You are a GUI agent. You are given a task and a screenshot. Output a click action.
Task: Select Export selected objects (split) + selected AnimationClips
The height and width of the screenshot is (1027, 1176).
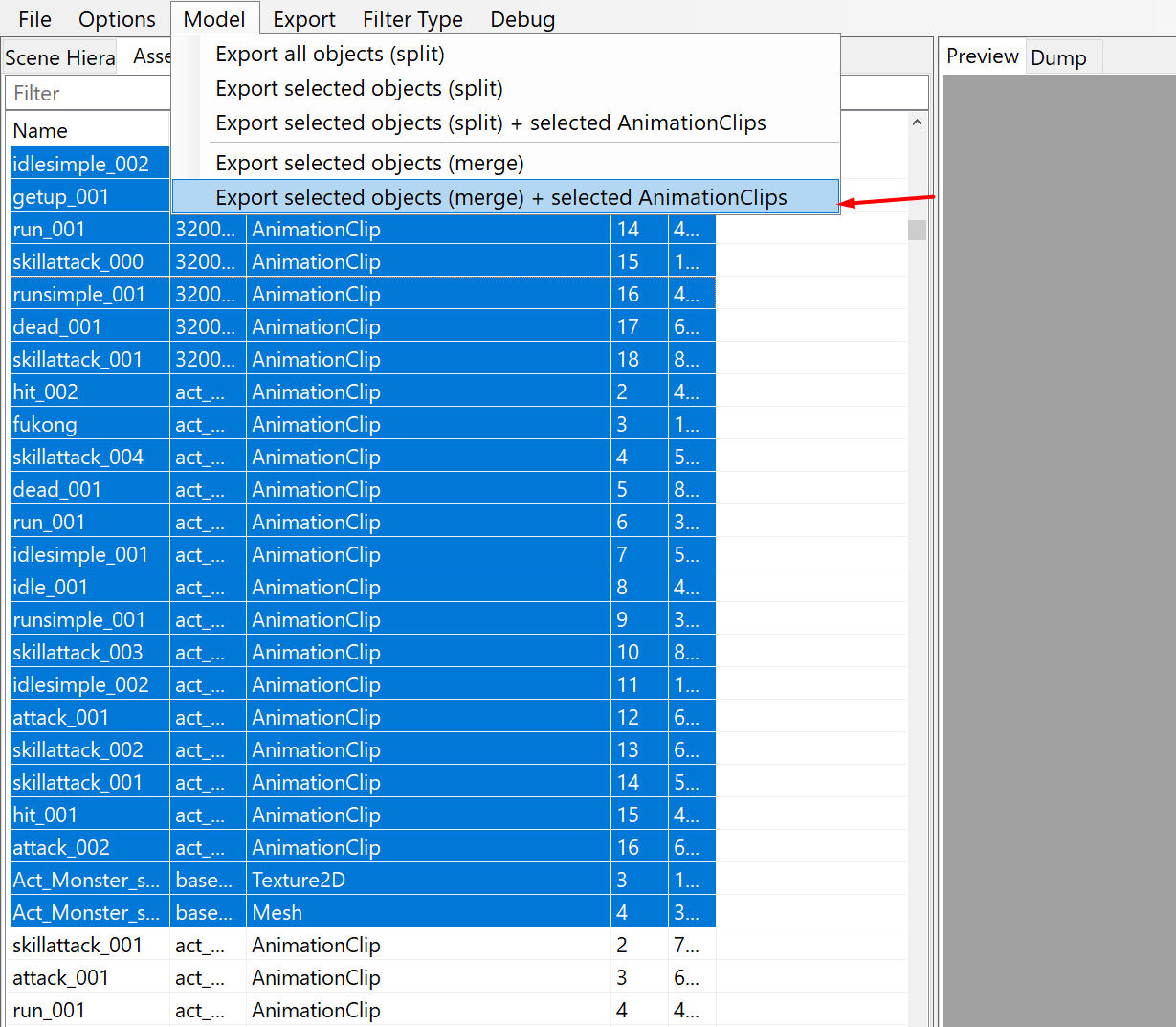[491, 123]
